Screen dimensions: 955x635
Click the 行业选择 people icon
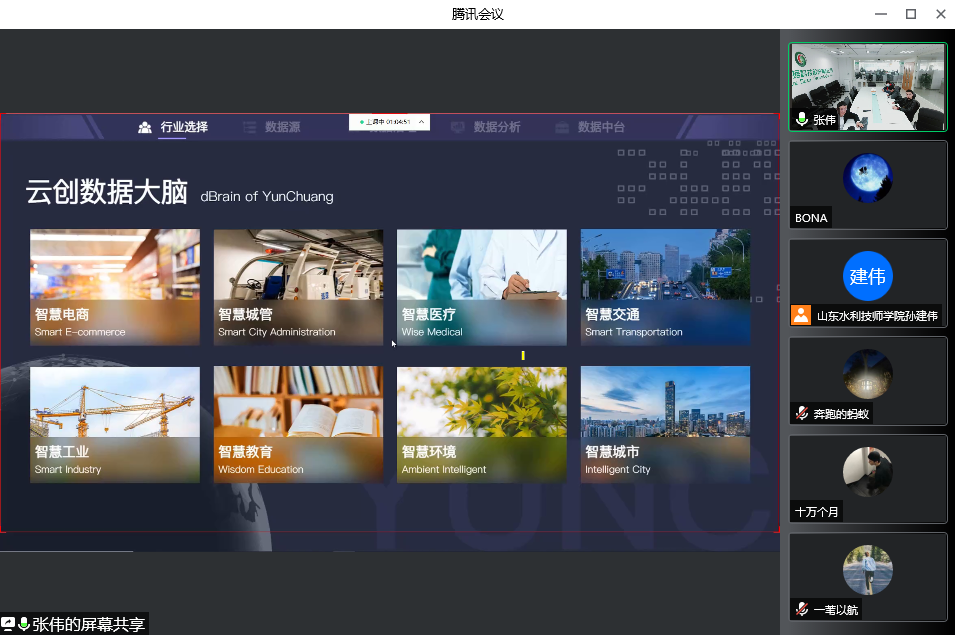pos(145,127)
